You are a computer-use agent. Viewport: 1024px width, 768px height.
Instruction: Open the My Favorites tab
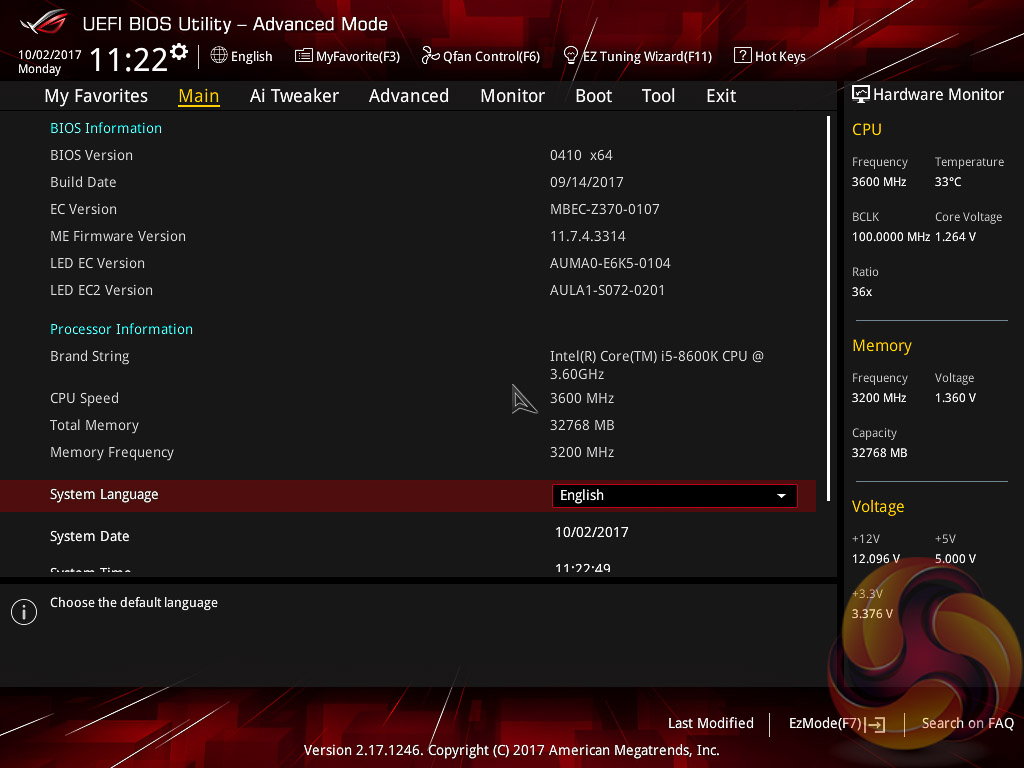pos(96,96)
